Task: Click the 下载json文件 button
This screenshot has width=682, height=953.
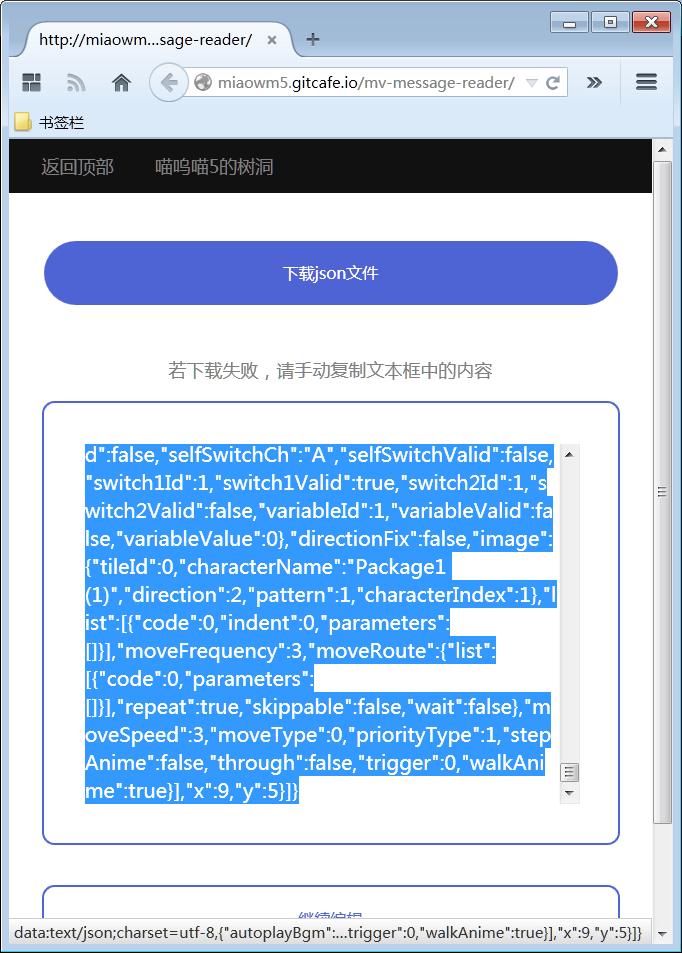Action: [331, 273]
